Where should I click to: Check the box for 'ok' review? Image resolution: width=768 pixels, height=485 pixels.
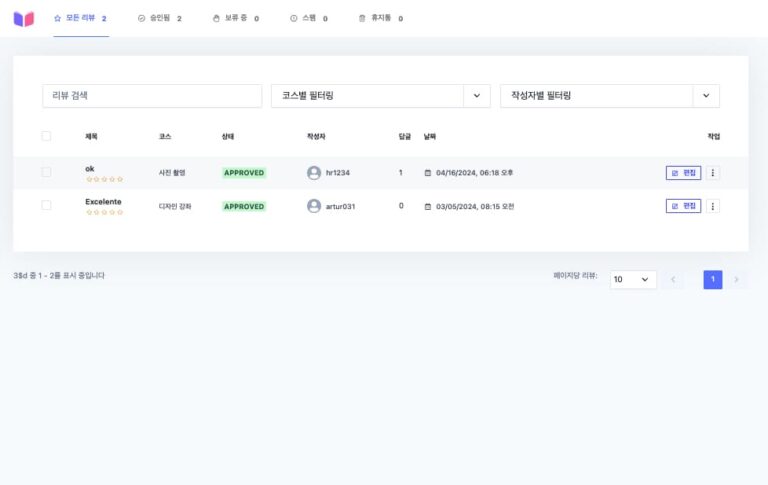click(46, 173)
